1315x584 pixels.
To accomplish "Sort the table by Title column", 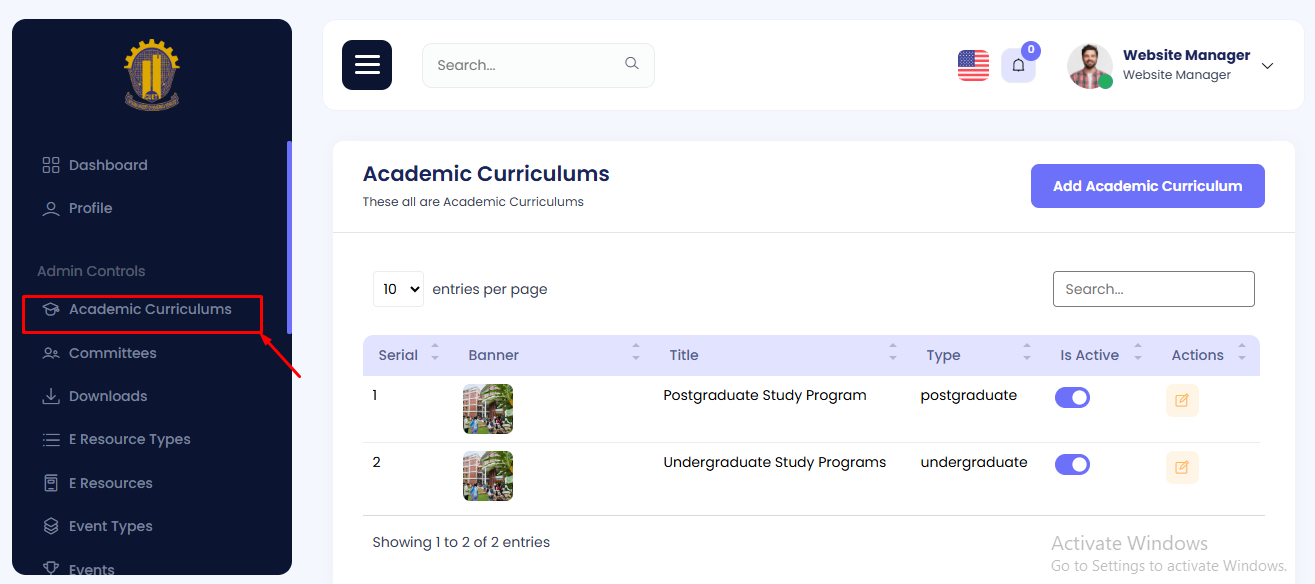I will [x=684, y=355].
